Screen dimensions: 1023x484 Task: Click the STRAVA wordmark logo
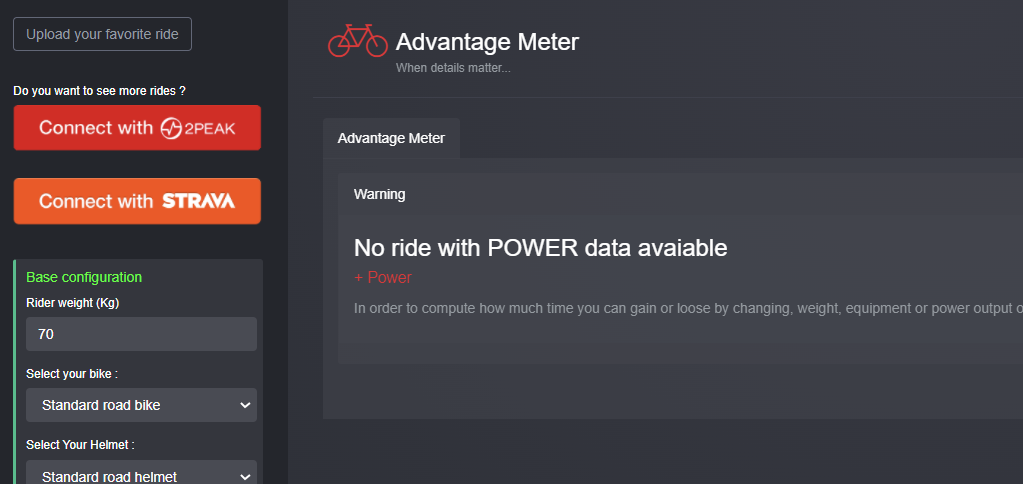198,201
